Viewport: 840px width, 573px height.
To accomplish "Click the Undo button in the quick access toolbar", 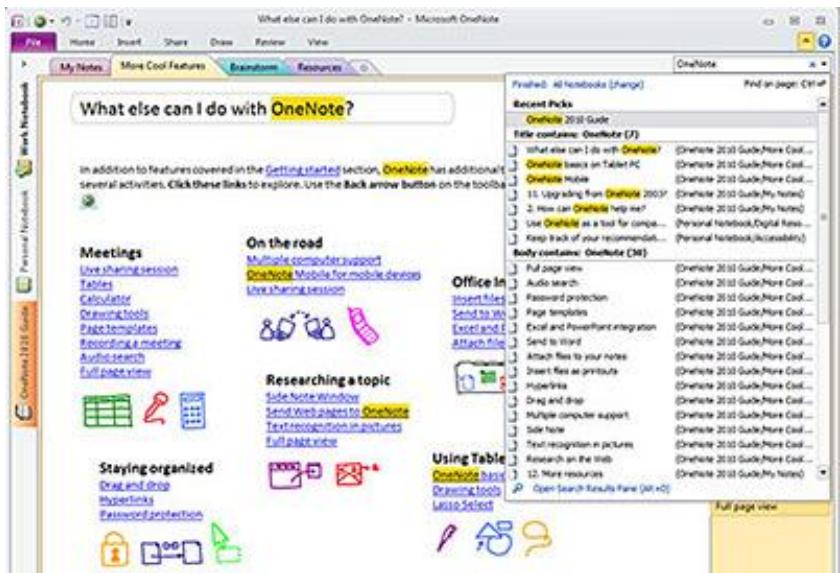I will click(x=66, y=21).
